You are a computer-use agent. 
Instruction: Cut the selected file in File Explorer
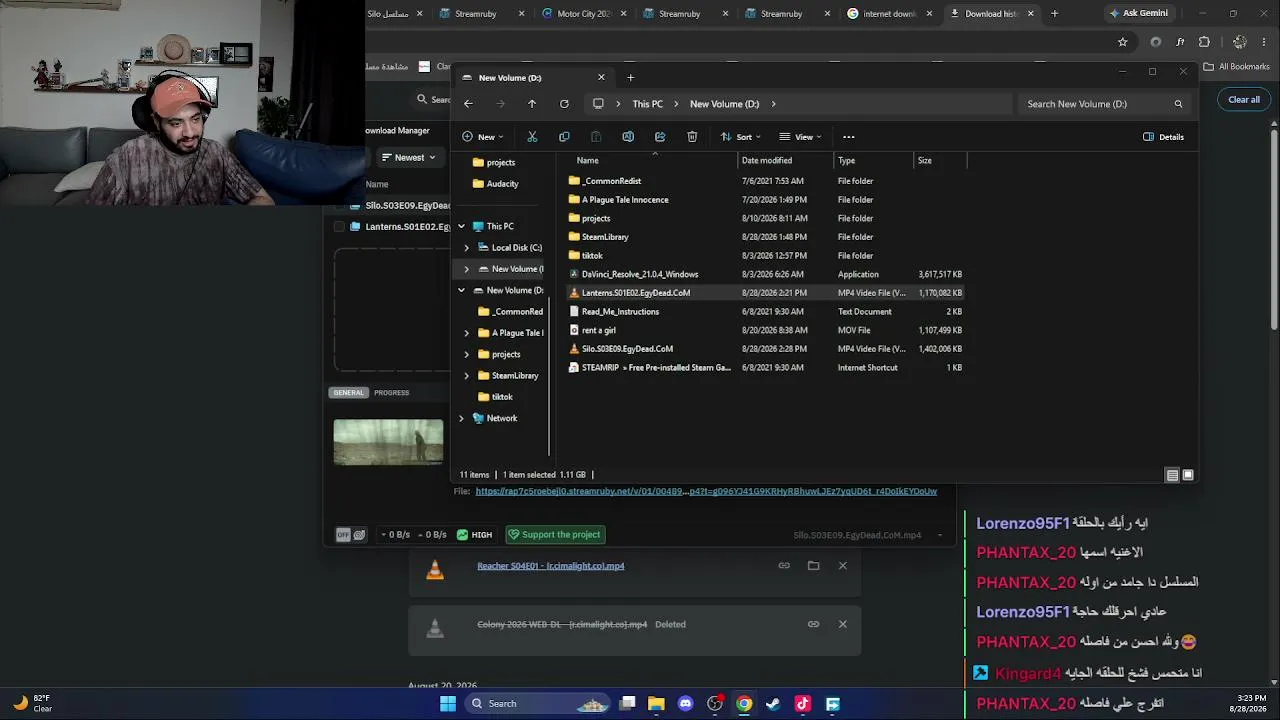pos(532,137)
